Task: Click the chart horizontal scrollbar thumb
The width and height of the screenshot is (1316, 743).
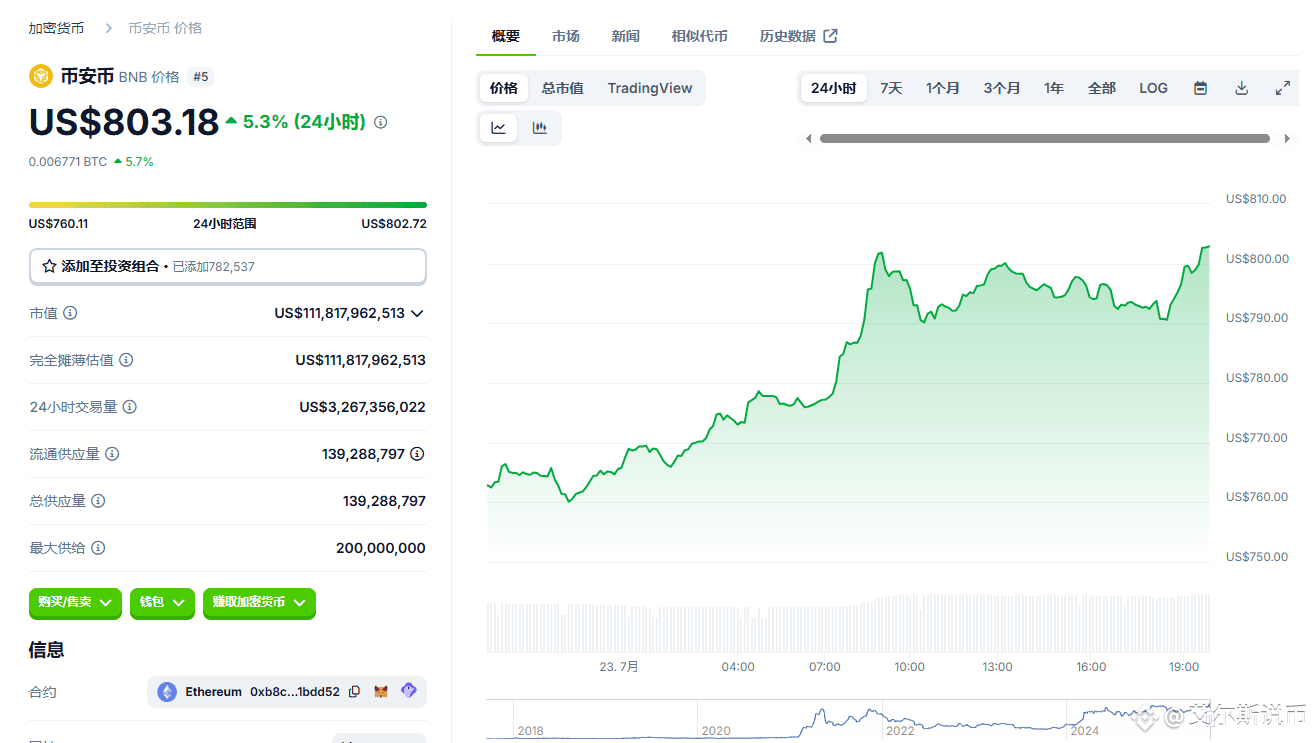Action: click(1045, 139)
